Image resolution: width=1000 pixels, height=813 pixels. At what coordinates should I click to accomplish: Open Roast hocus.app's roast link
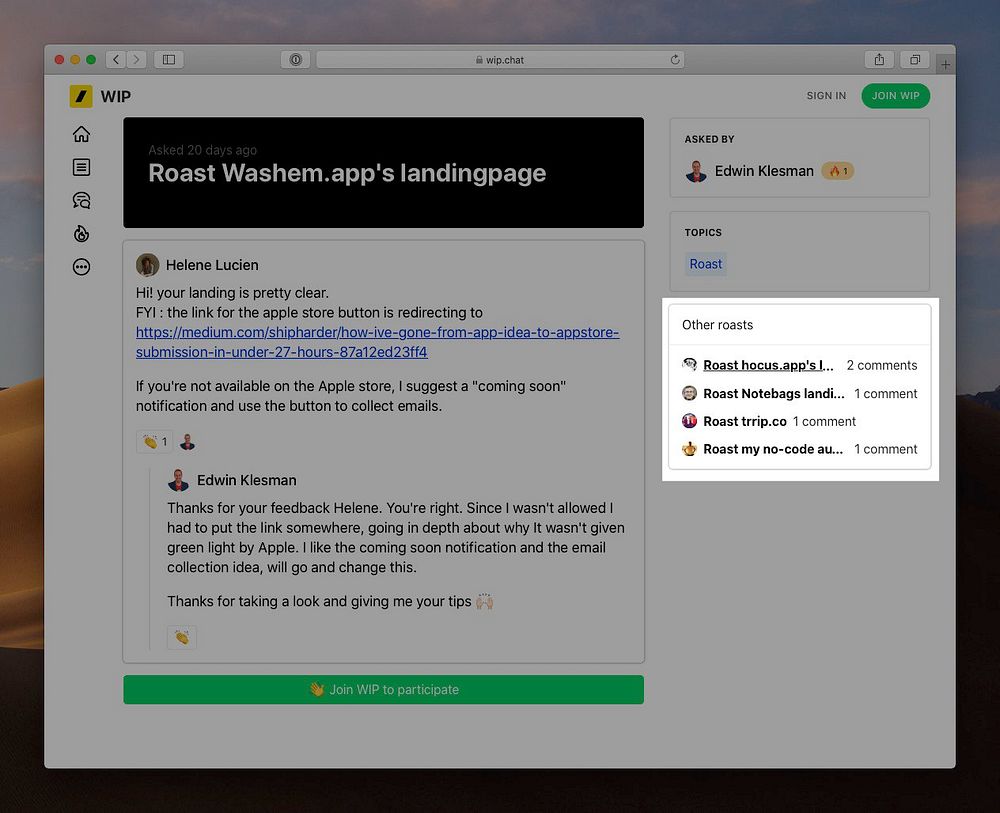pyautogui.click(x=768, y=365)
